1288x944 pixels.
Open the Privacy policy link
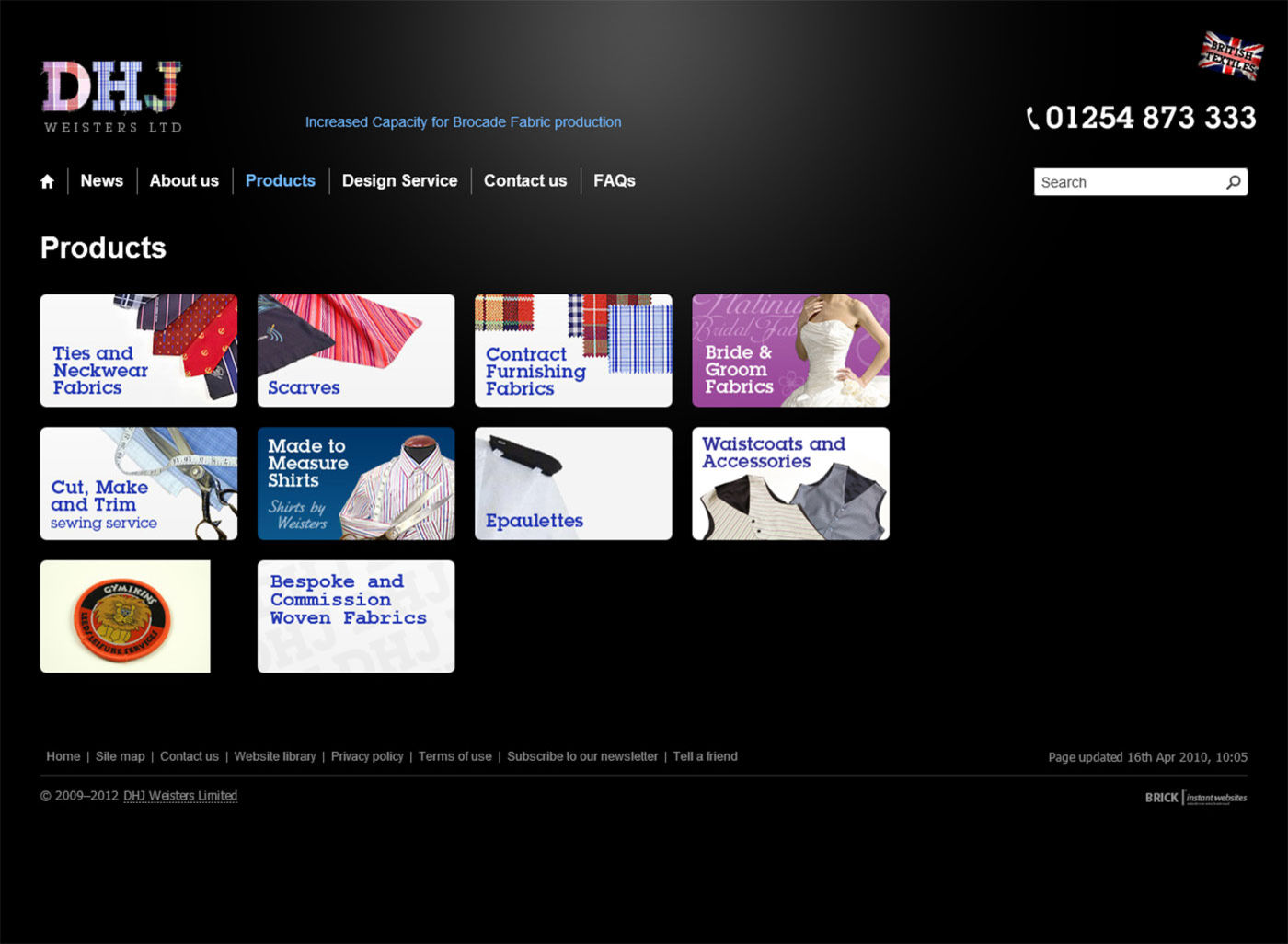(367, 756)
